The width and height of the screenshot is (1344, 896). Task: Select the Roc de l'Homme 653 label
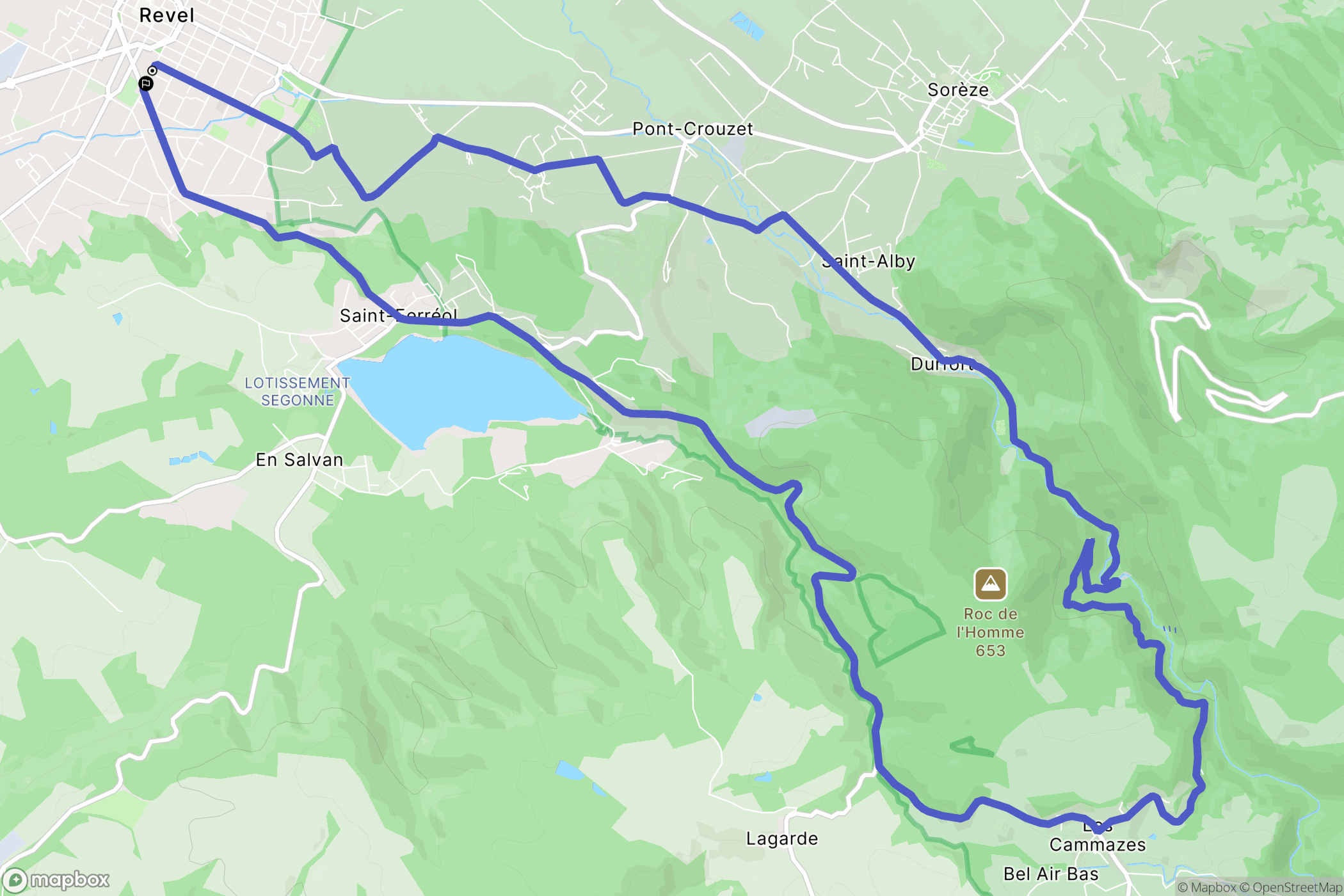(990, 632)
